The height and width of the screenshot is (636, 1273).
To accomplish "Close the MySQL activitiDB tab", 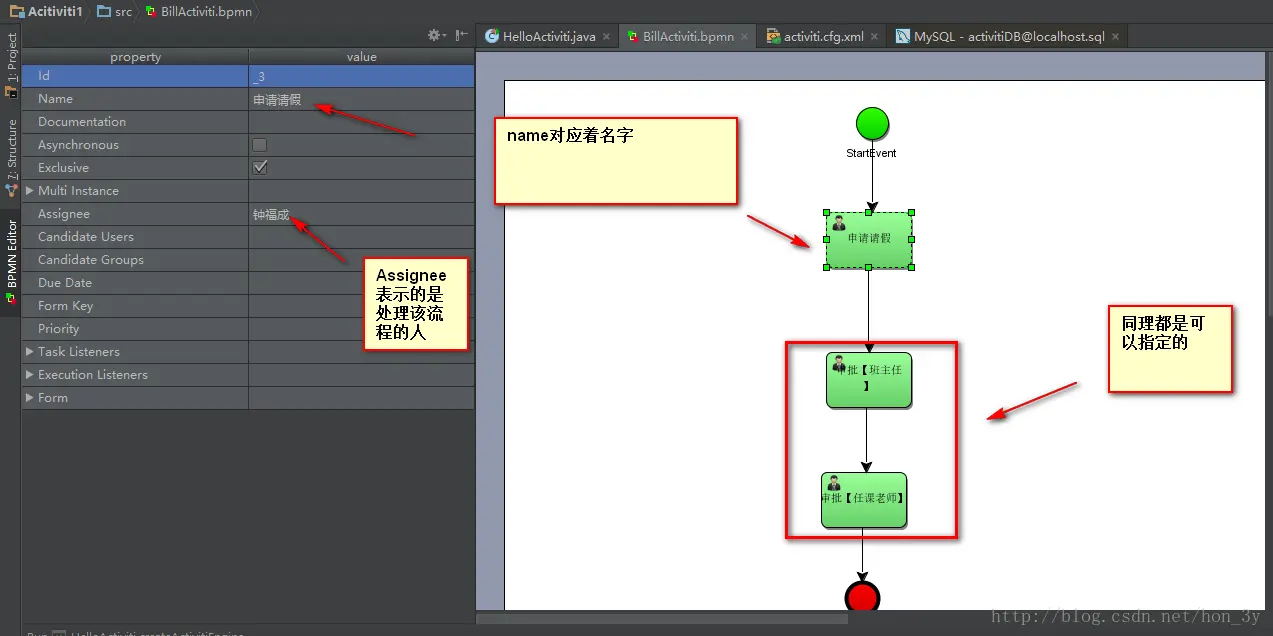I will coord(1116,36).
